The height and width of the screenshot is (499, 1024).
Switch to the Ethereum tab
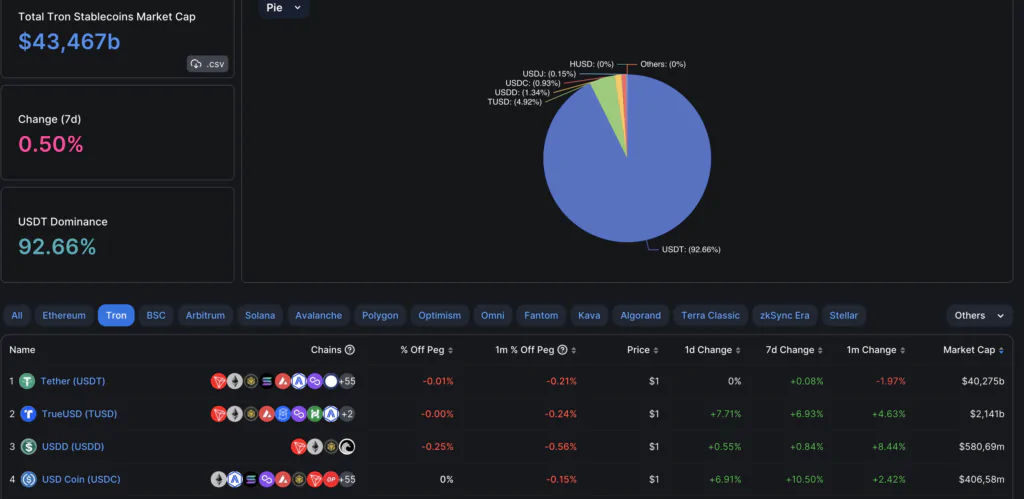(64, 315)
